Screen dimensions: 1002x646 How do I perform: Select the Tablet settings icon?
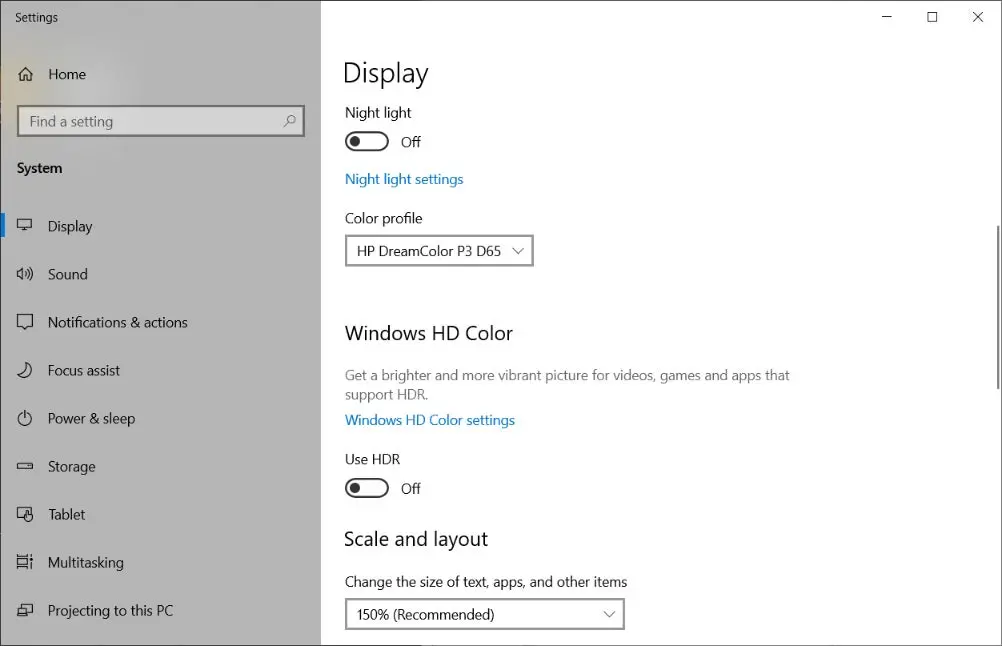coord(24,514)
